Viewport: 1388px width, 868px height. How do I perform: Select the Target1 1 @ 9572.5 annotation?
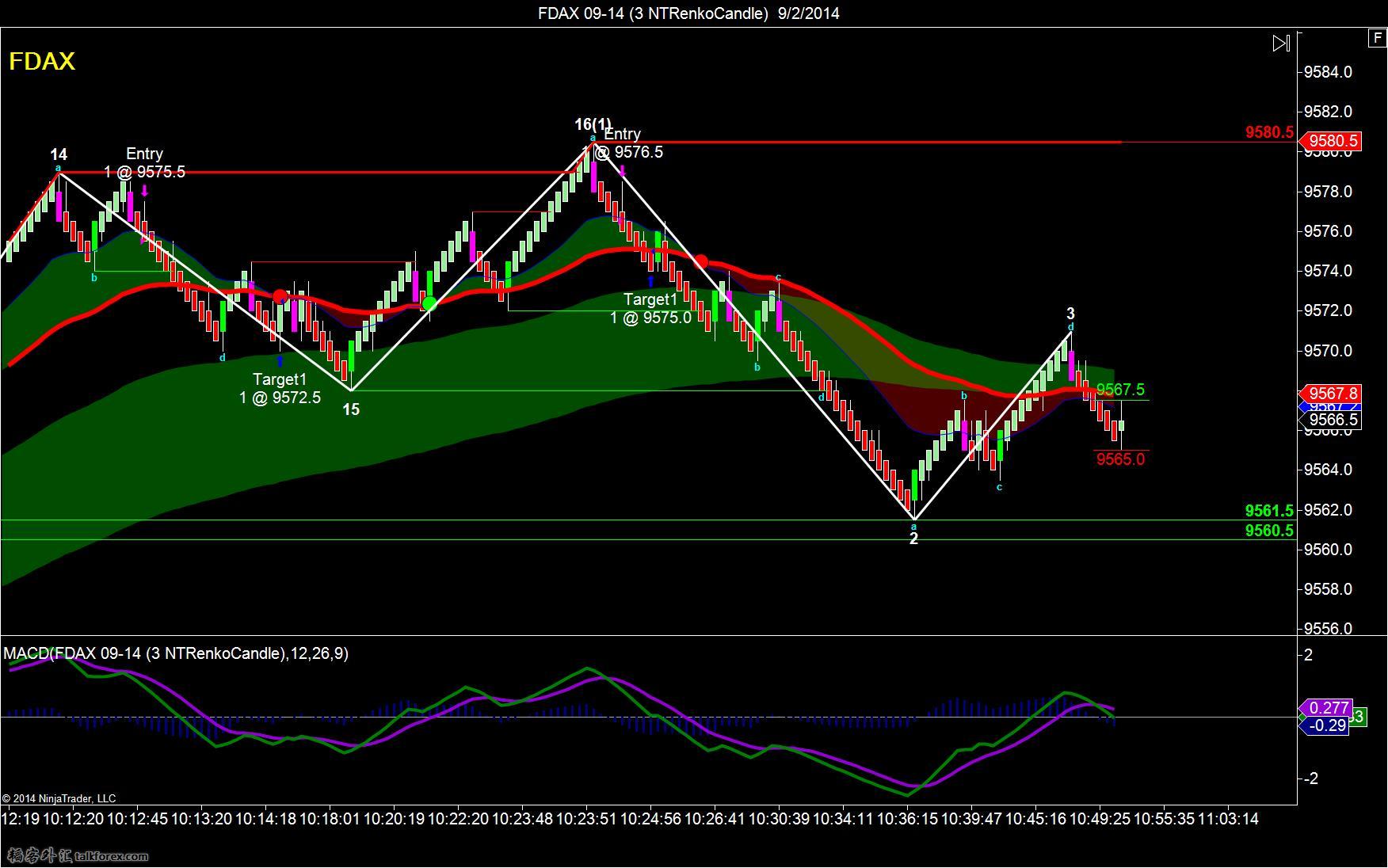coord(280,388)
